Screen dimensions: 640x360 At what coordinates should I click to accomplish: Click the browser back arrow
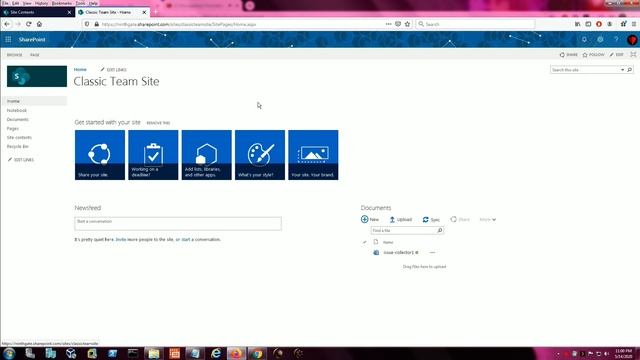pyautogui.click(x=7, y=24)
